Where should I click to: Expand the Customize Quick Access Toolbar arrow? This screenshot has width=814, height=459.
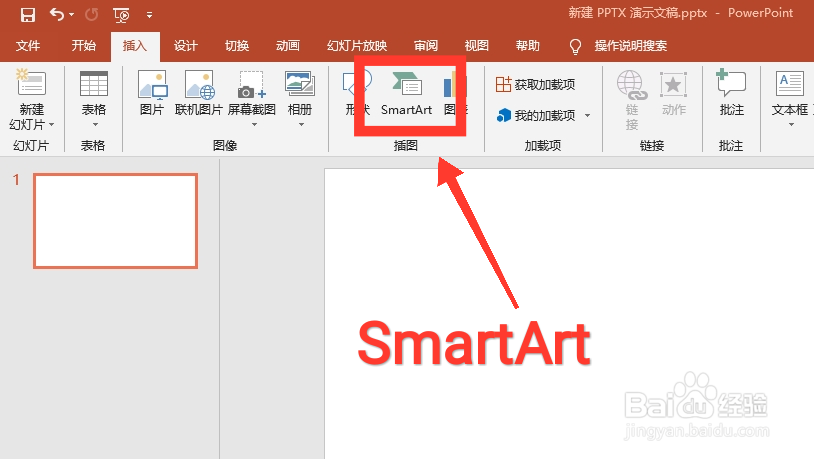point(149,15)
